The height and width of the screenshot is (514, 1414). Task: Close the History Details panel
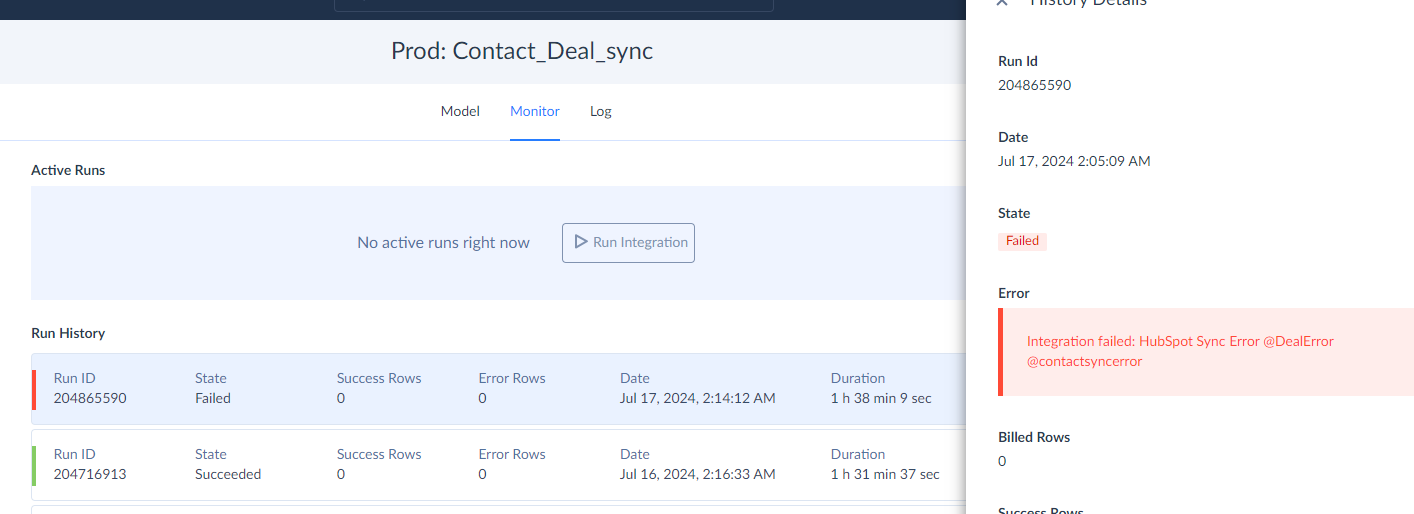click(x=1002, y=3)
